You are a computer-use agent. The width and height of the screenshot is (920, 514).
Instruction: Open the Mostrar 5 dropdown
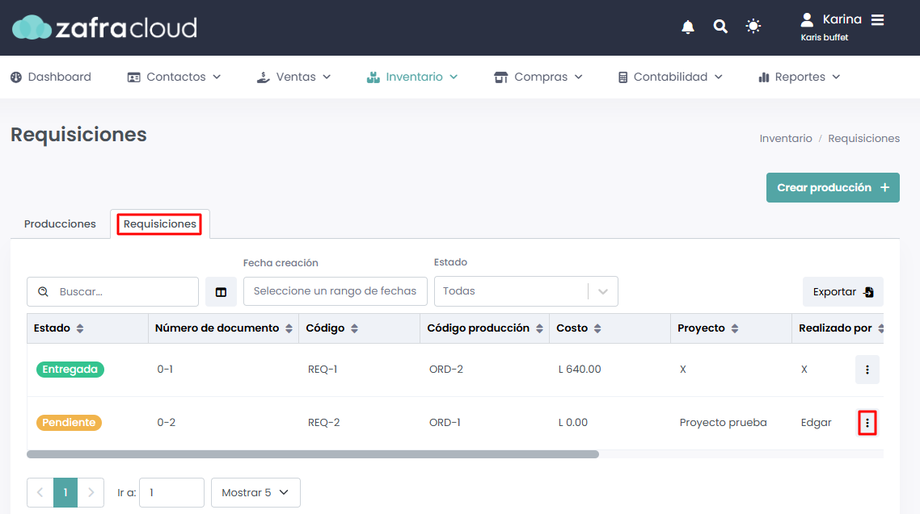(x=256, y=492)
